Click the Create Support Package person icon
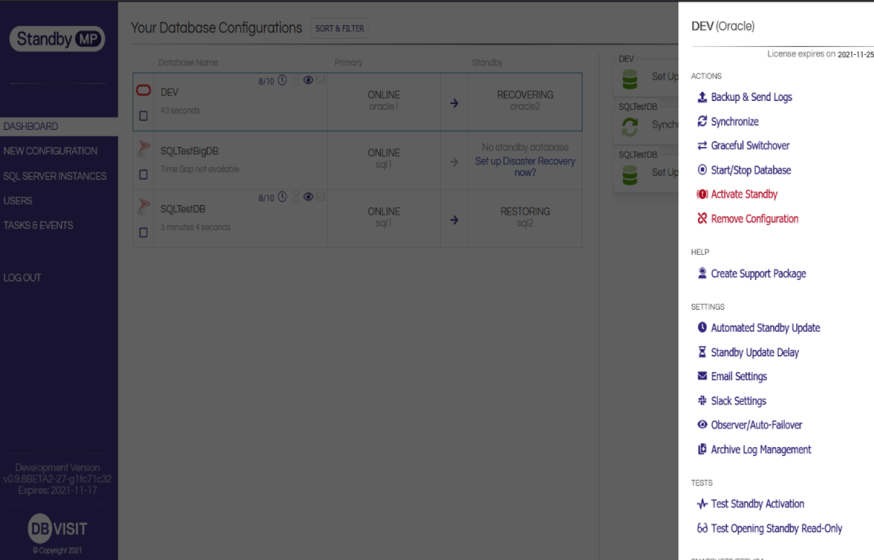This screenshot has height=560, width=874. [702, 273]
